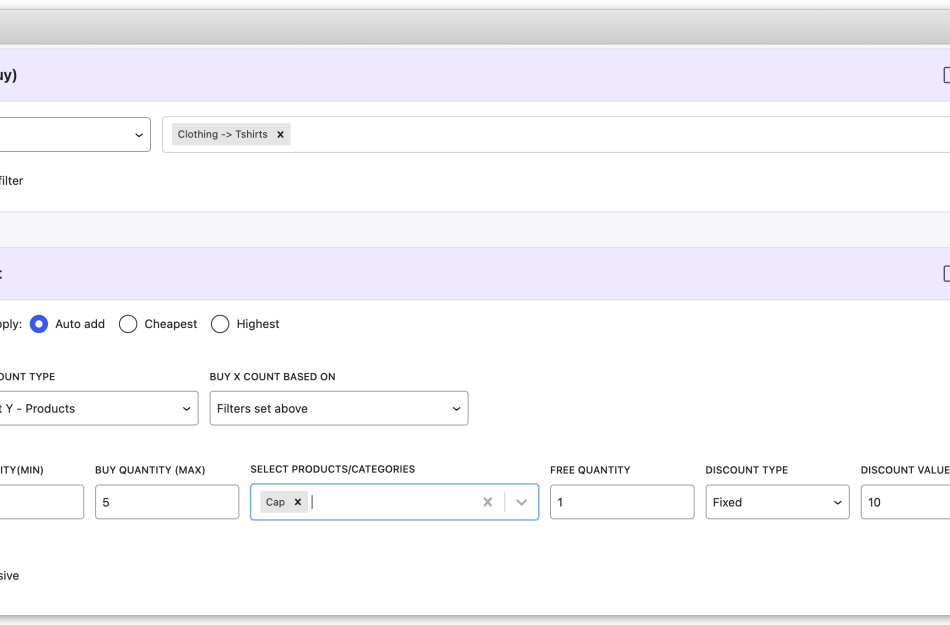This screenshot has width=950, height=625.
Task: Click the "filter" link text
Action: [x=11, y=181]
